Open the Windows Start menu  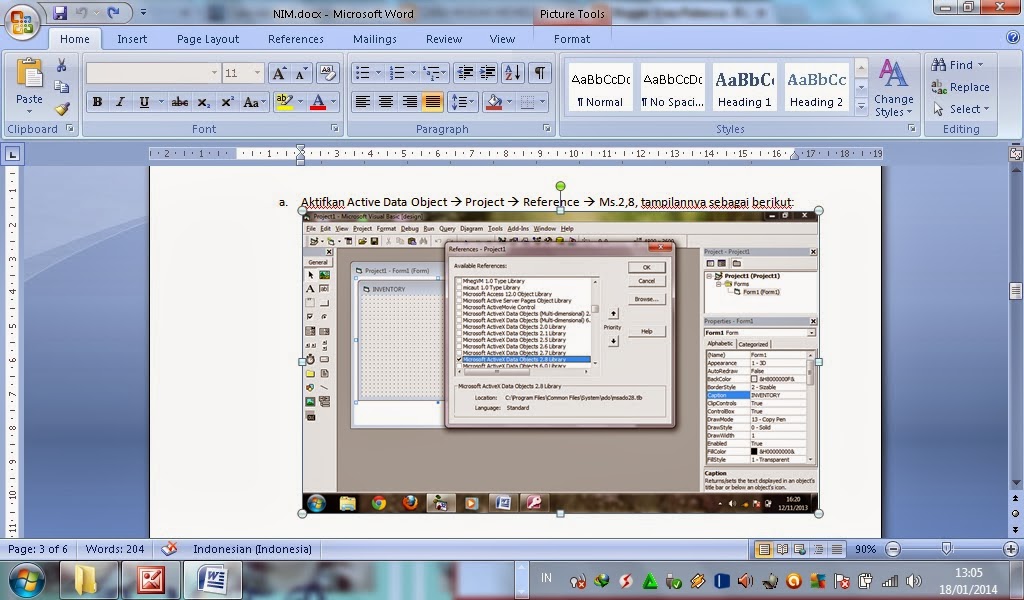(x=27, y=580)
